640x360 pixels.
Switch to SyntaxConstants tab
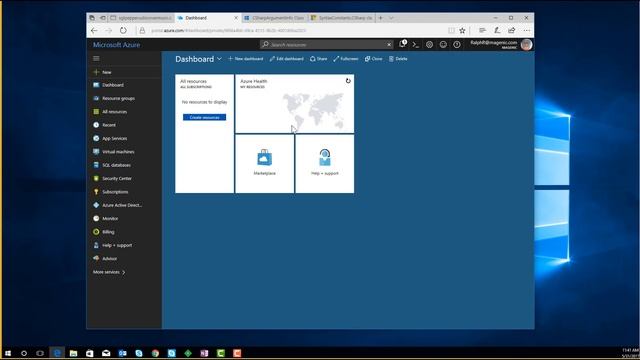coord(342,18)
